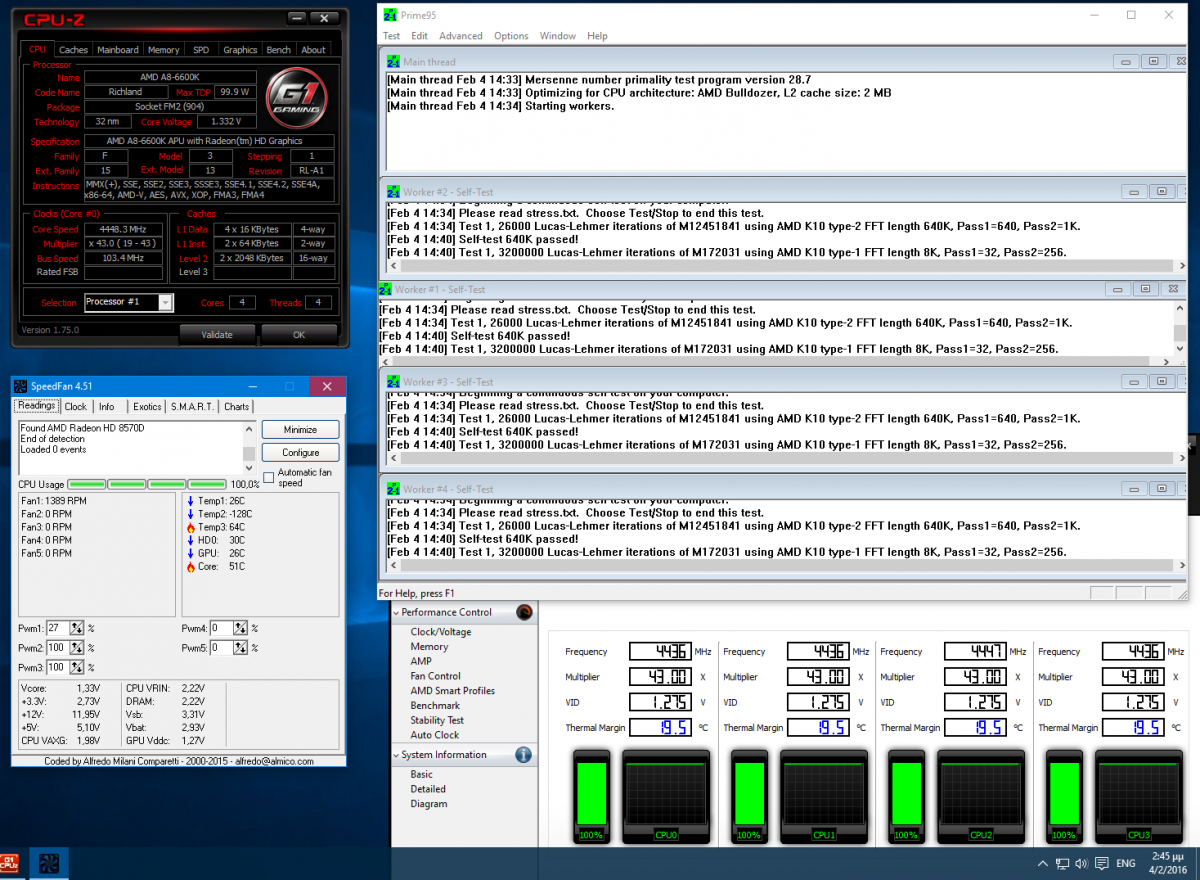Screen dimensions: 1200x880
Task: Open the blue fan icon on the taskbar
Action: tap(47, 863)
